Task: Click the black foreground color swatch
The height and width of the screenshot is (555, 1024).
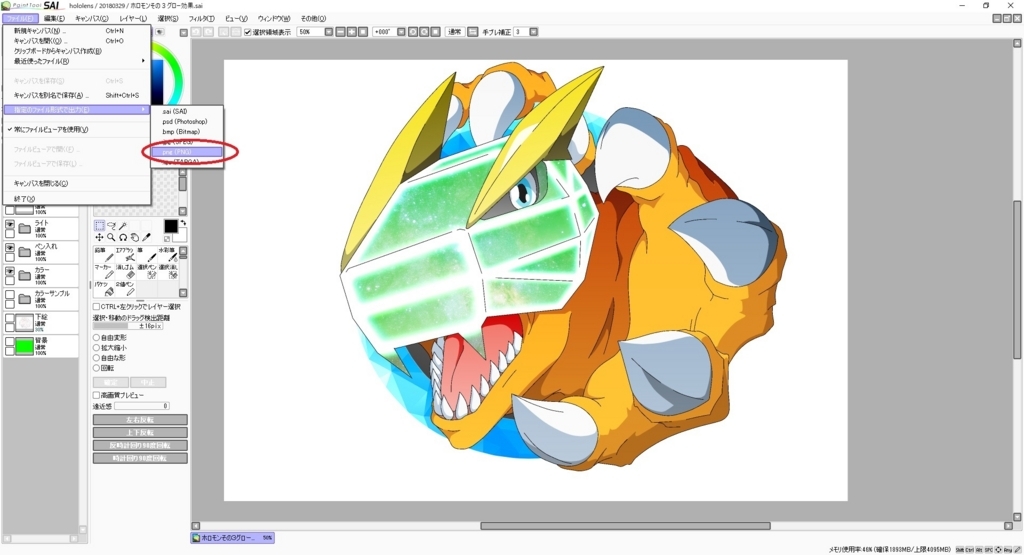Action: click(170, 226)
